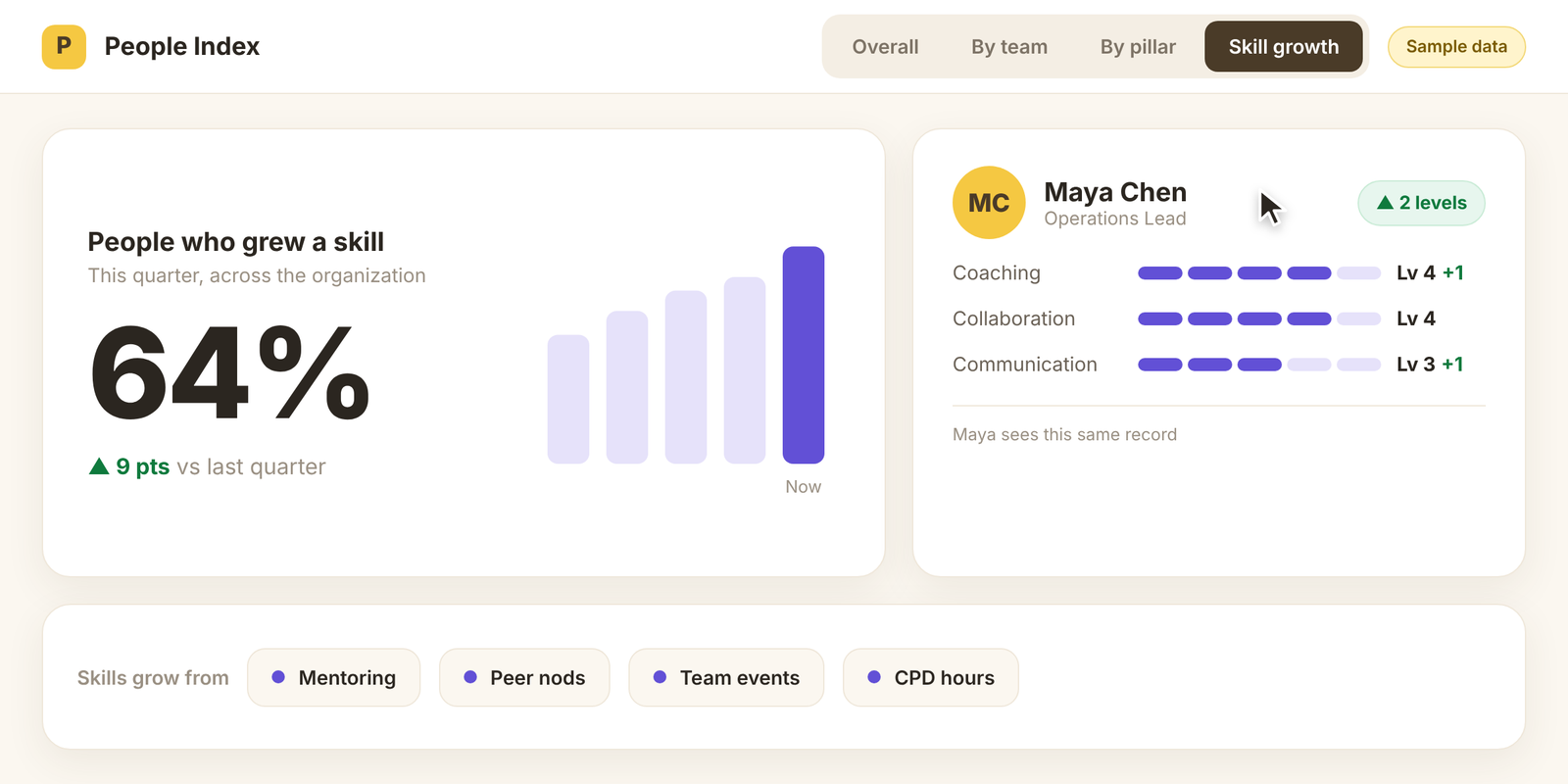This screenshot has width=1568, height=784.
Task: Select the Skill growth tab
Action: 1284,47
